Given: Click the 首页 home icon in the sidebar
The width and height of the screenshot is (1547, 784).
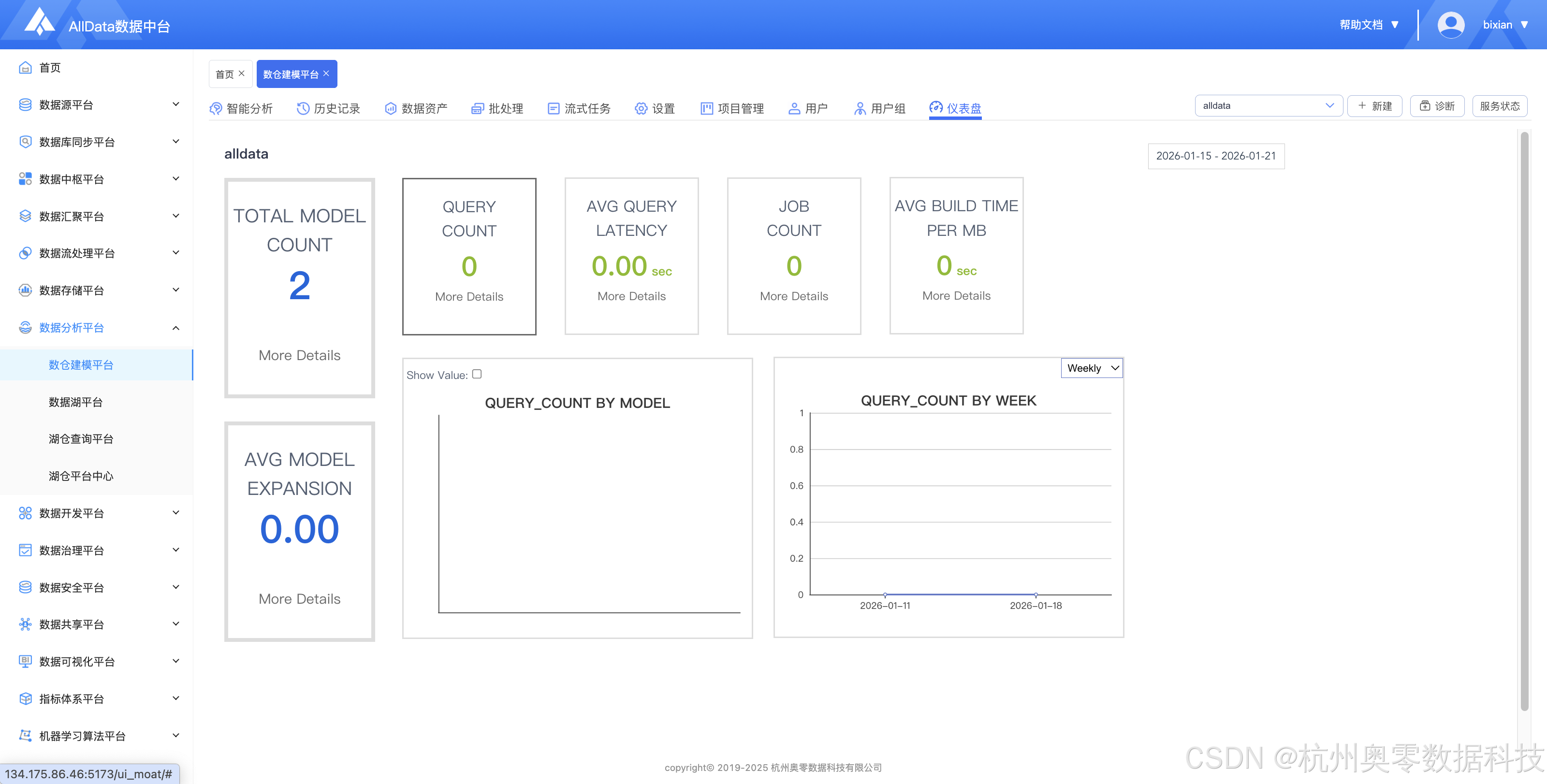Looking at the screenshot, I should [25, 67].
